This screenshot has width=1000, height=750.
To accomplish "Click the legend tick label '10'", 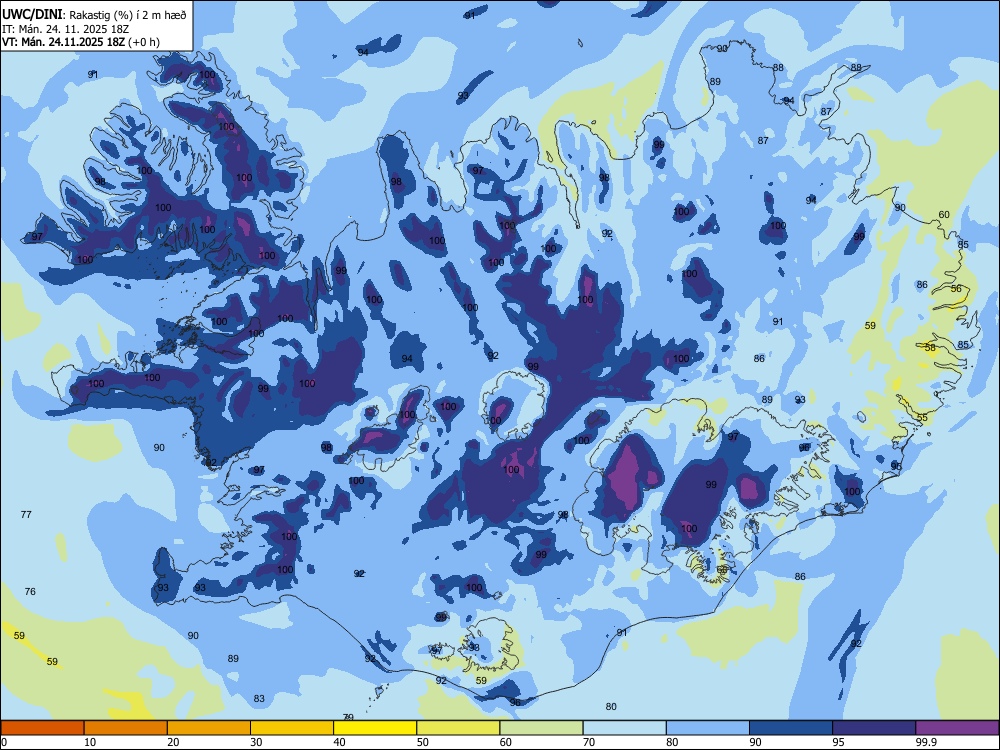I will pyautogui.click(x=90, y=742).
